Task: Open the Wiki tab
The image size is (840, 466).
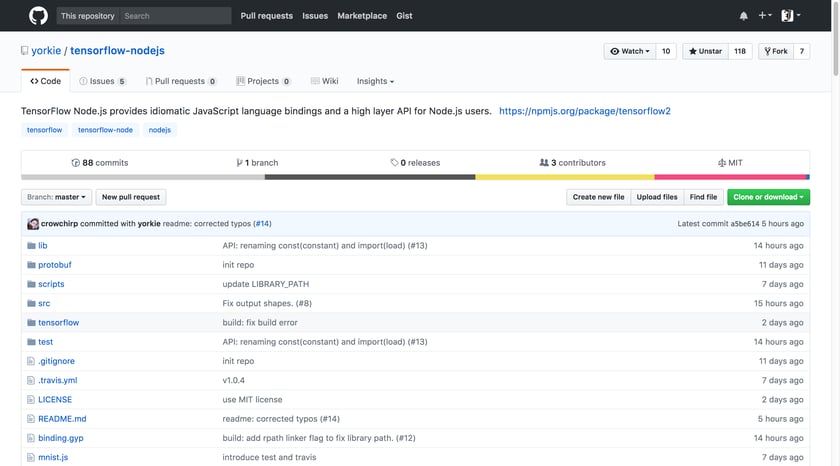Action: (325, 81)
